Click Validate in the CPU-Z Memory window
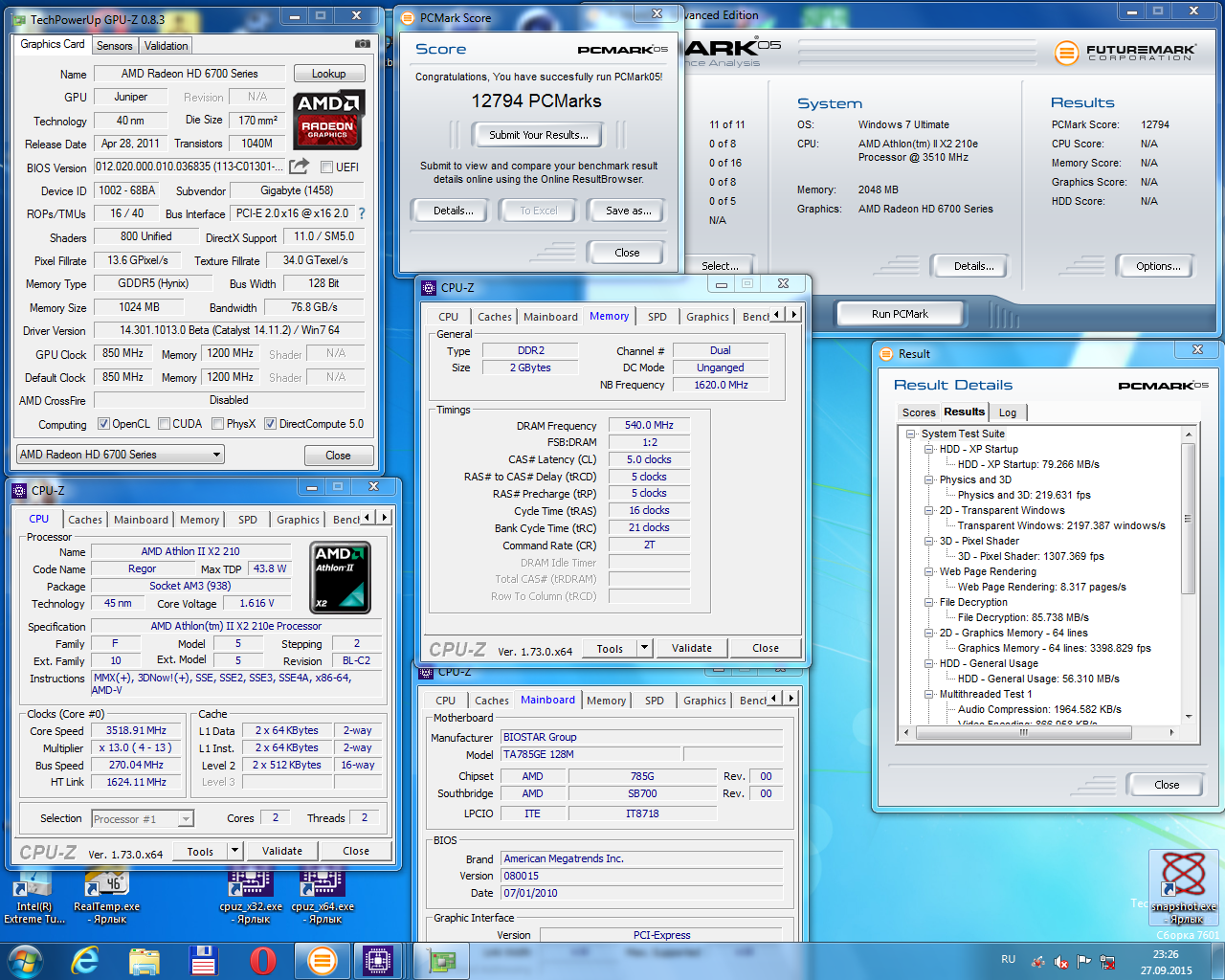 692,648
